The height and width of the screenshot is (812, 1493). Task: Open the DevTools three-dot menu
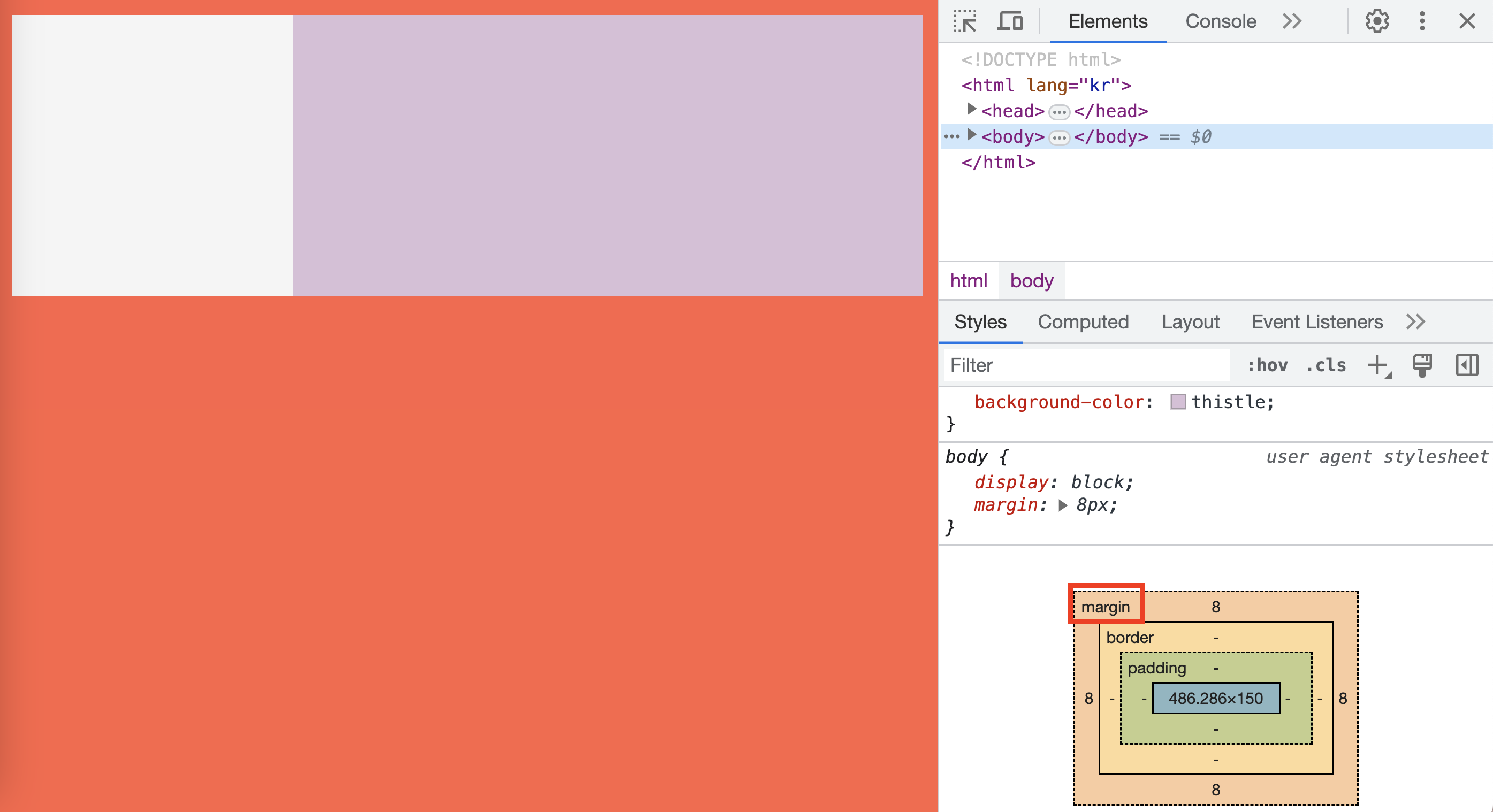click(1422, 21)
